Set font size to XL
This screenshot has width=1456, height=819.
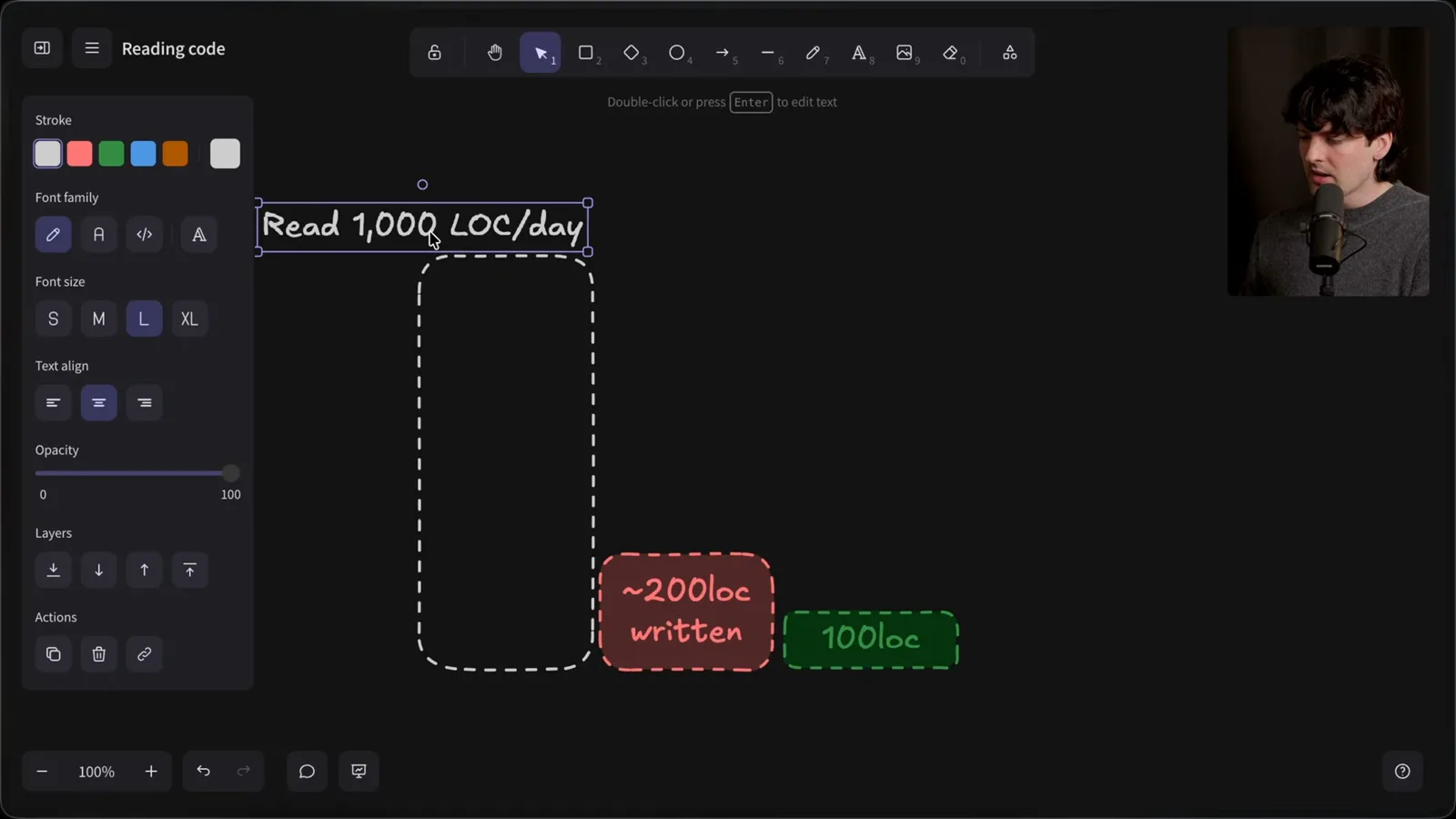tap(189, 319)
